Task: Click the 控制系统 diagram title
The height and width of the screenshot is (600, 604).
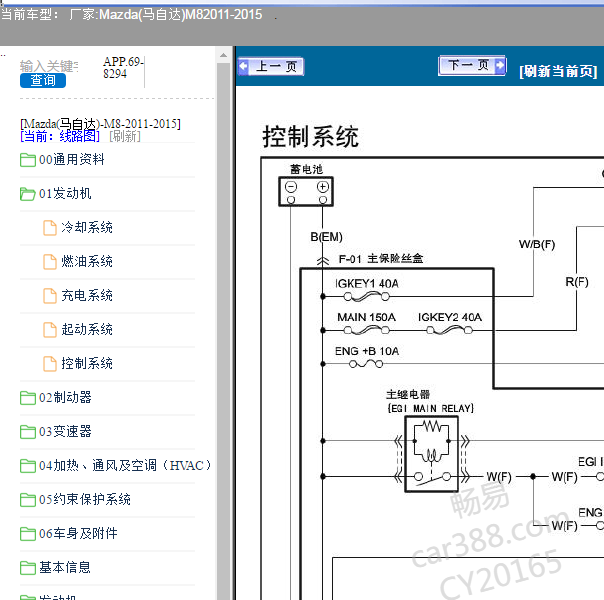Action: (x=310, y=136)
